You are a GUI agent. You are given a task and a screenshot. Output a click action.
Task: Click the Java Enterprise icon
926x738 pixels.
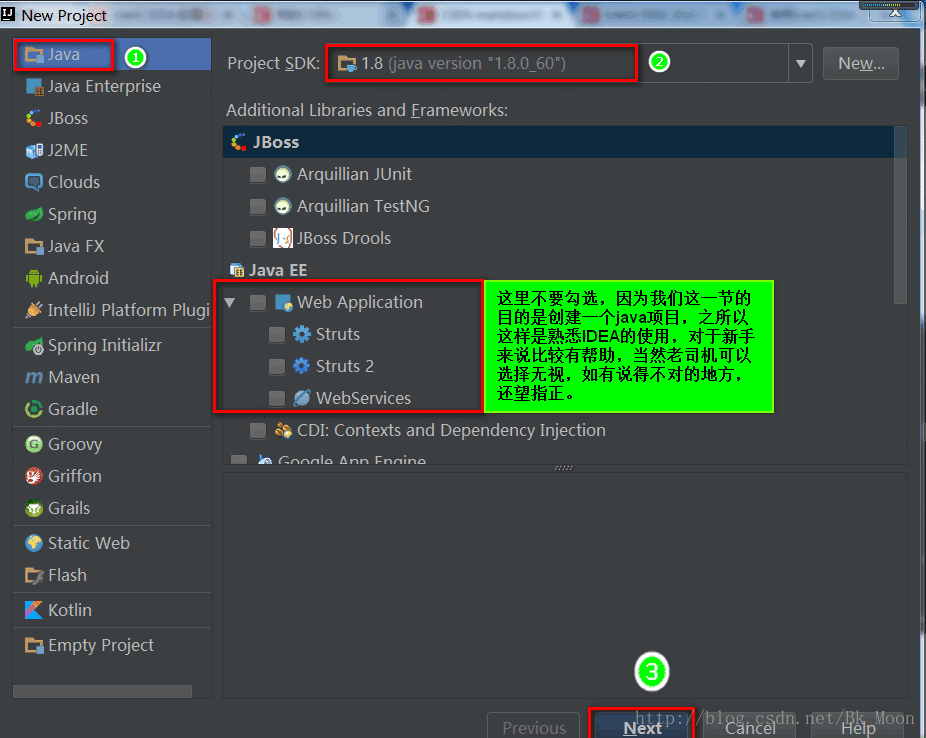pos(34,87)
